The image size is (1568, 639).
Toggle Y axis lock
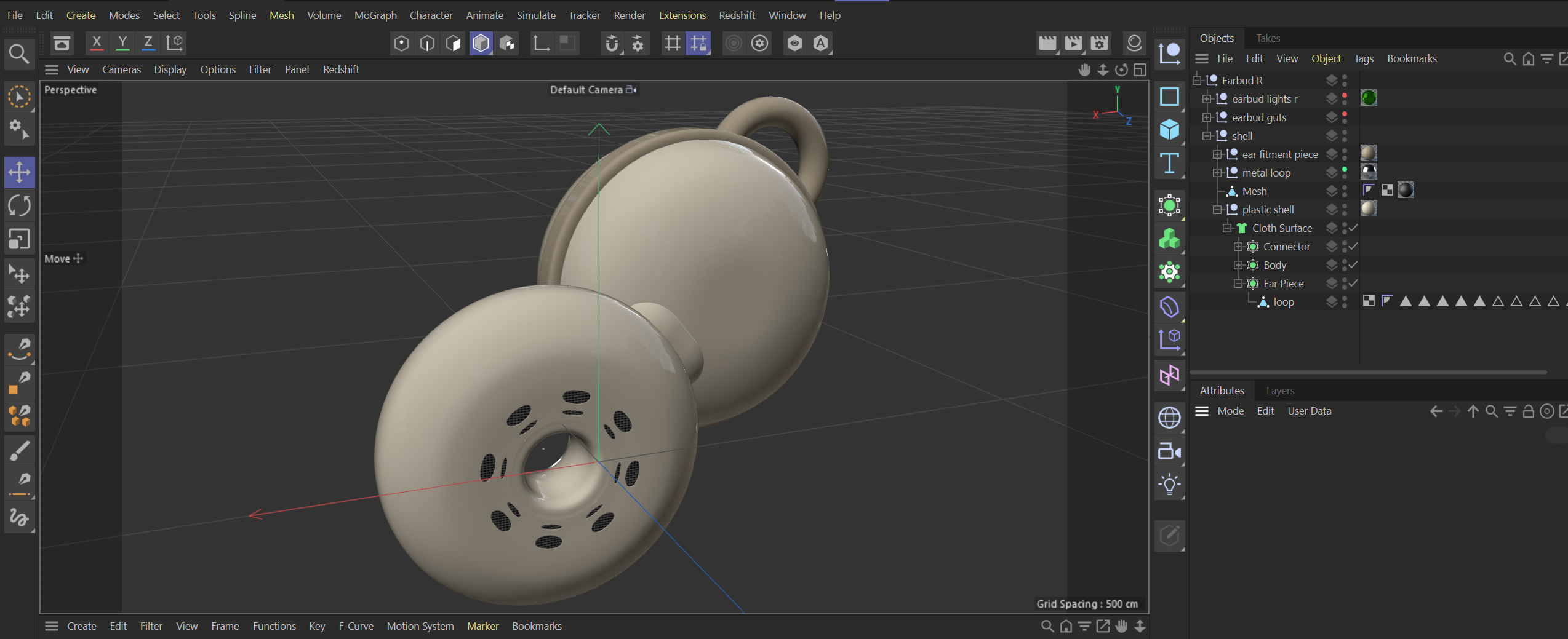tap(122, 42)
